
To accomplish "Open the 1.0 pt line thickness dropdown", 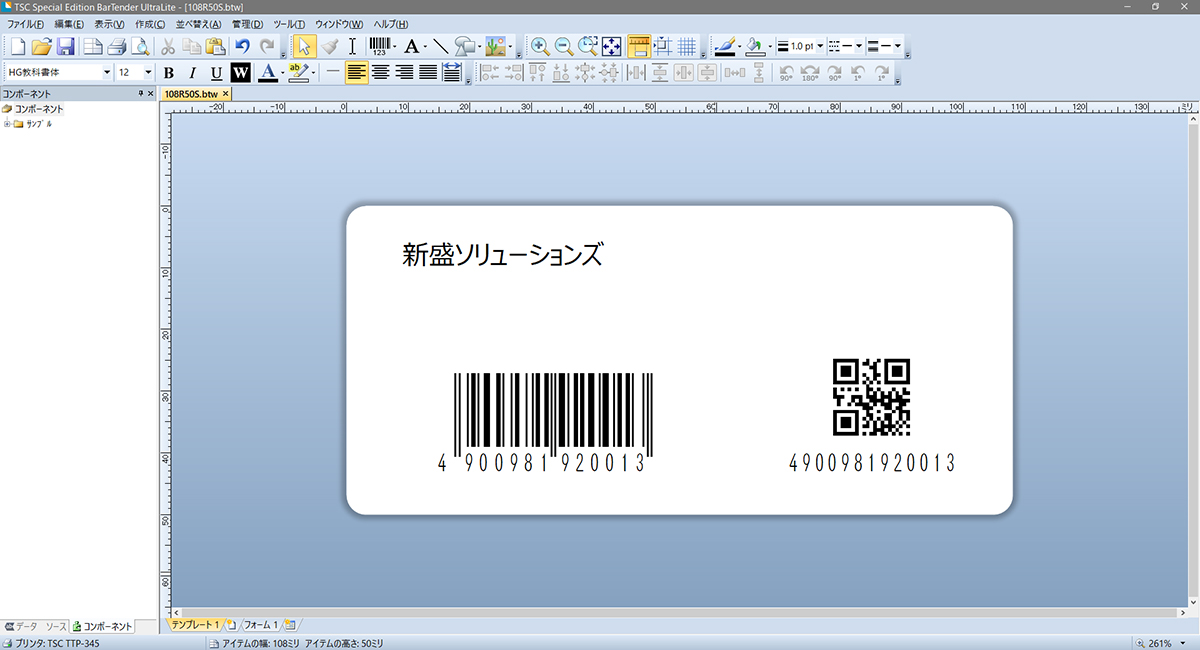I will coord(820,46).
